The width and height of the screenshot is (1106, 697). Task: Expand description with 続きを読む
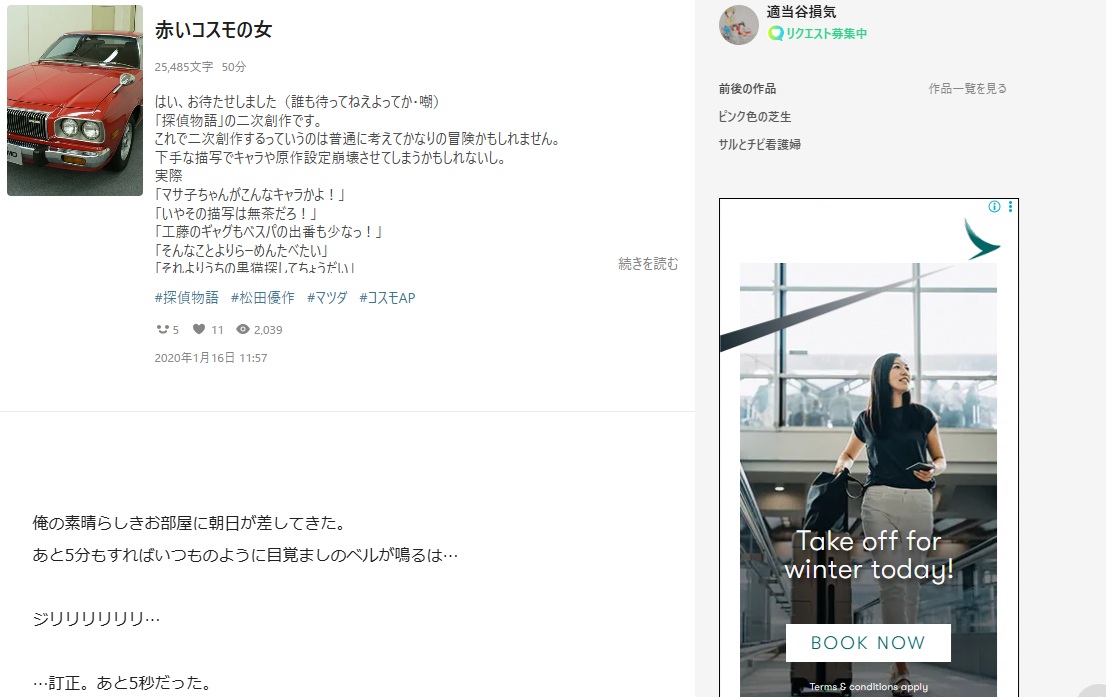coord(648,264)
